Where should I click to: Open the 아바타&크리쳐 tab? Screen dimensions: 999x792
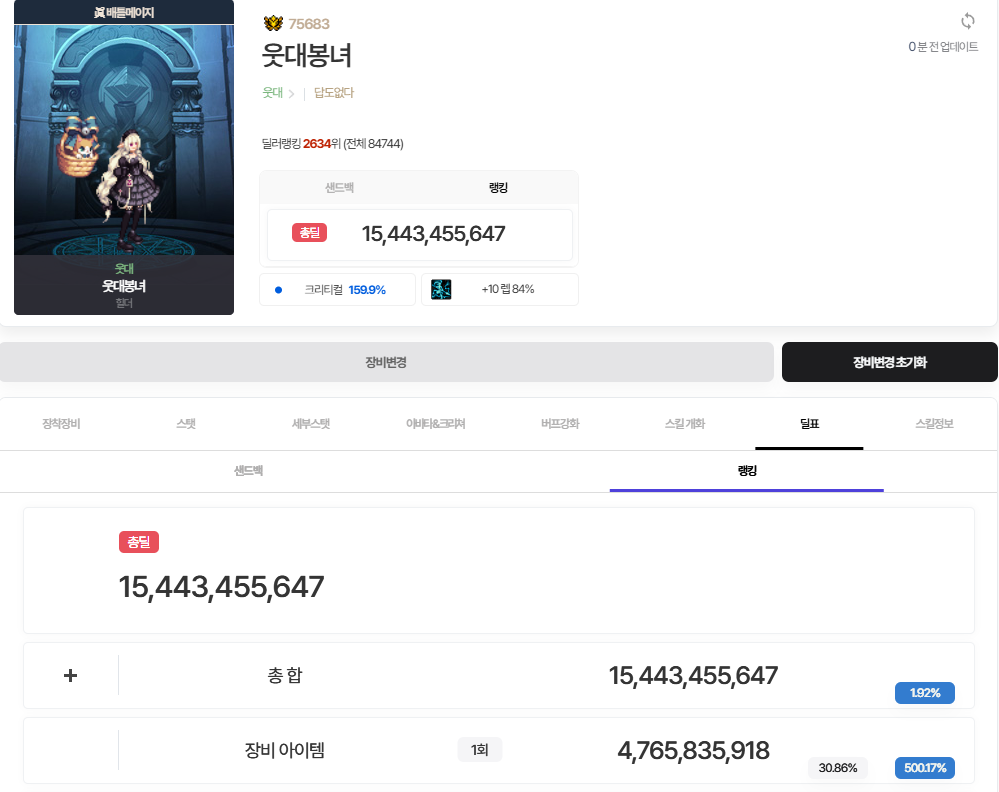(x=436, y=424)
